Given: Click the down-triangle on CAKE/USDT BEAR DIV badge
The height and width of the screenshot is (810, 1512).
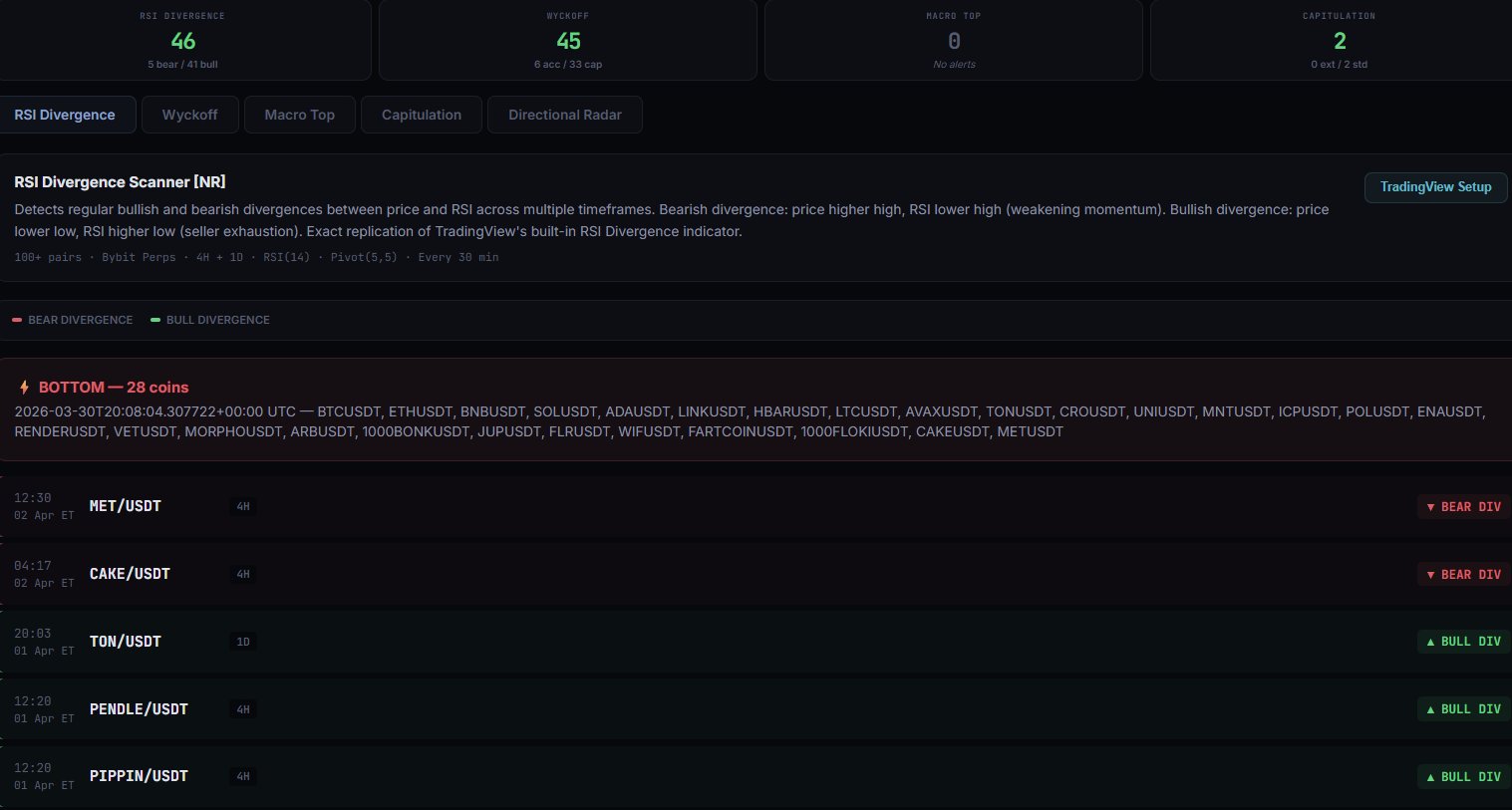Looking at the screenshot, I should pos(1432,574).
